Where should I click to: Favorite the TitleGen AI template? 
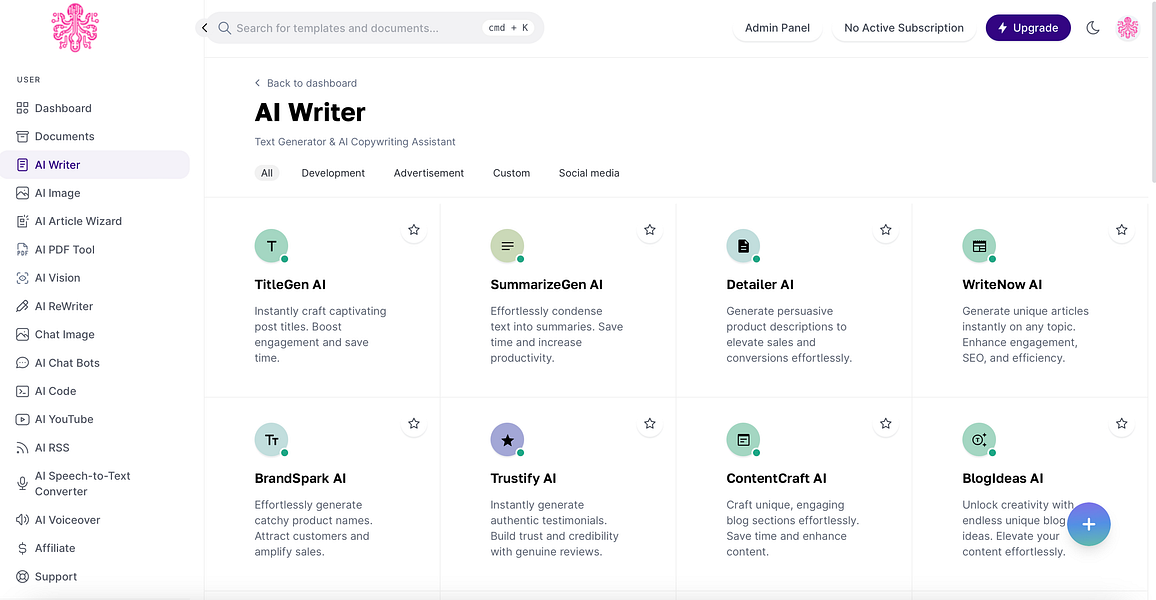coord(414,230)
